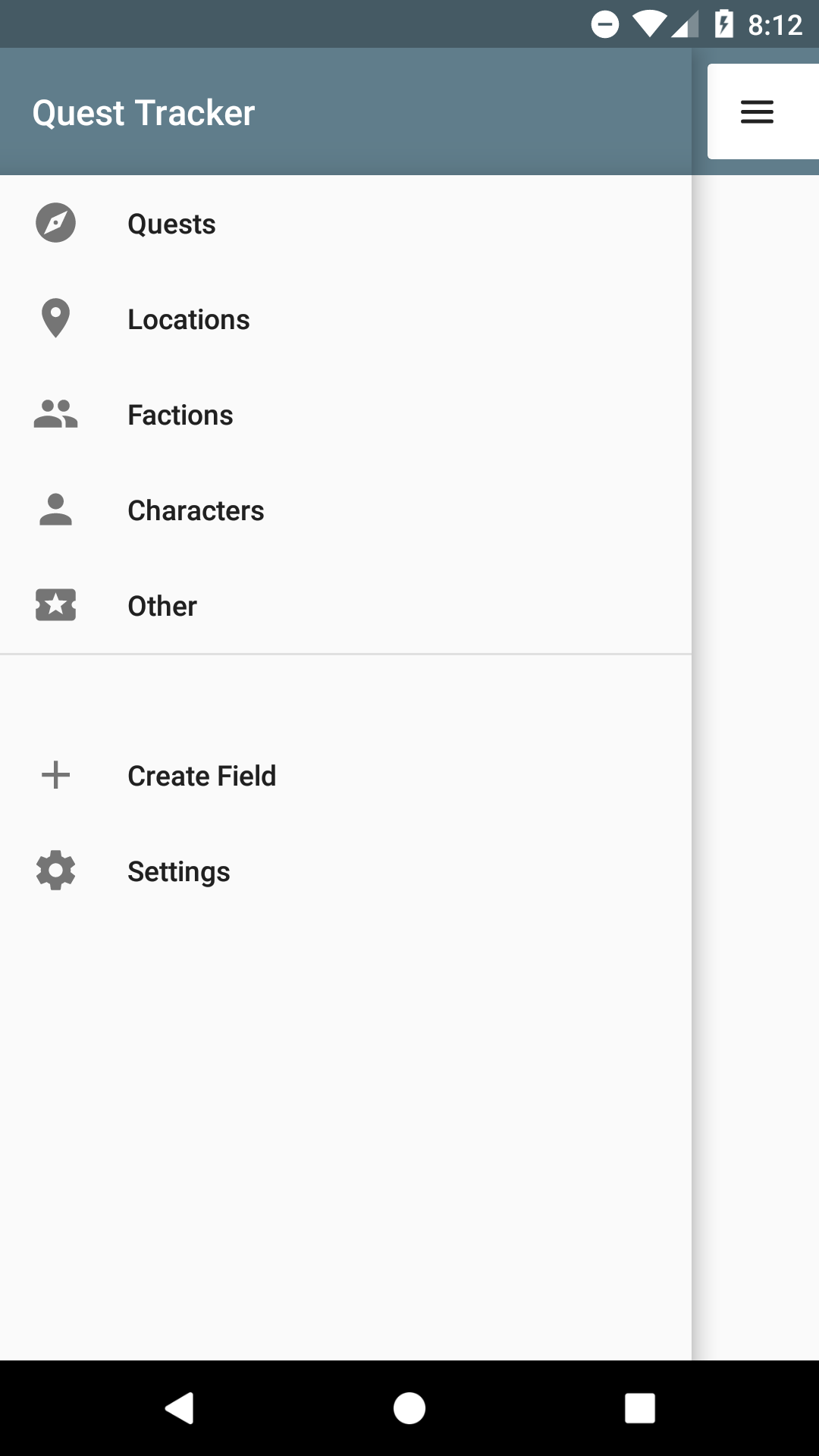Tap the gear icon for Settings
The height and width of the screenshot is (1456, 819).
coord(55,871)
